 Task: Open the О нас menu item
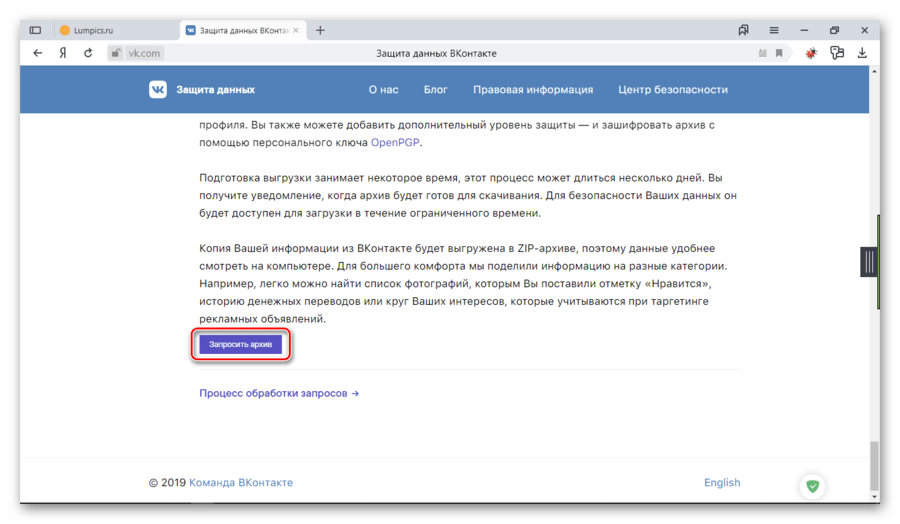point(383,90)
